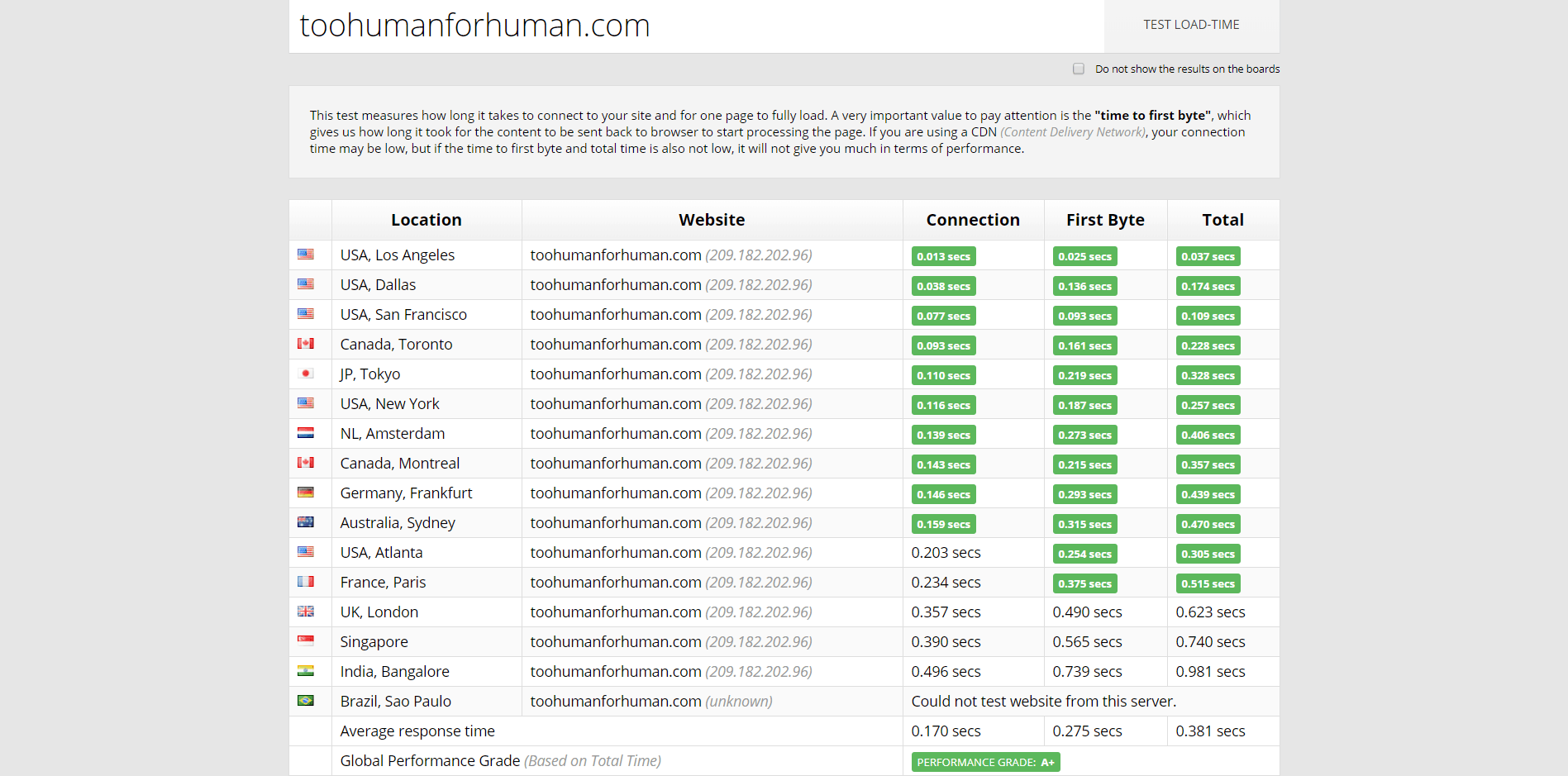
Task: Click the Germany flag icon for Frankfurt
Action: [x=306, y=493]
